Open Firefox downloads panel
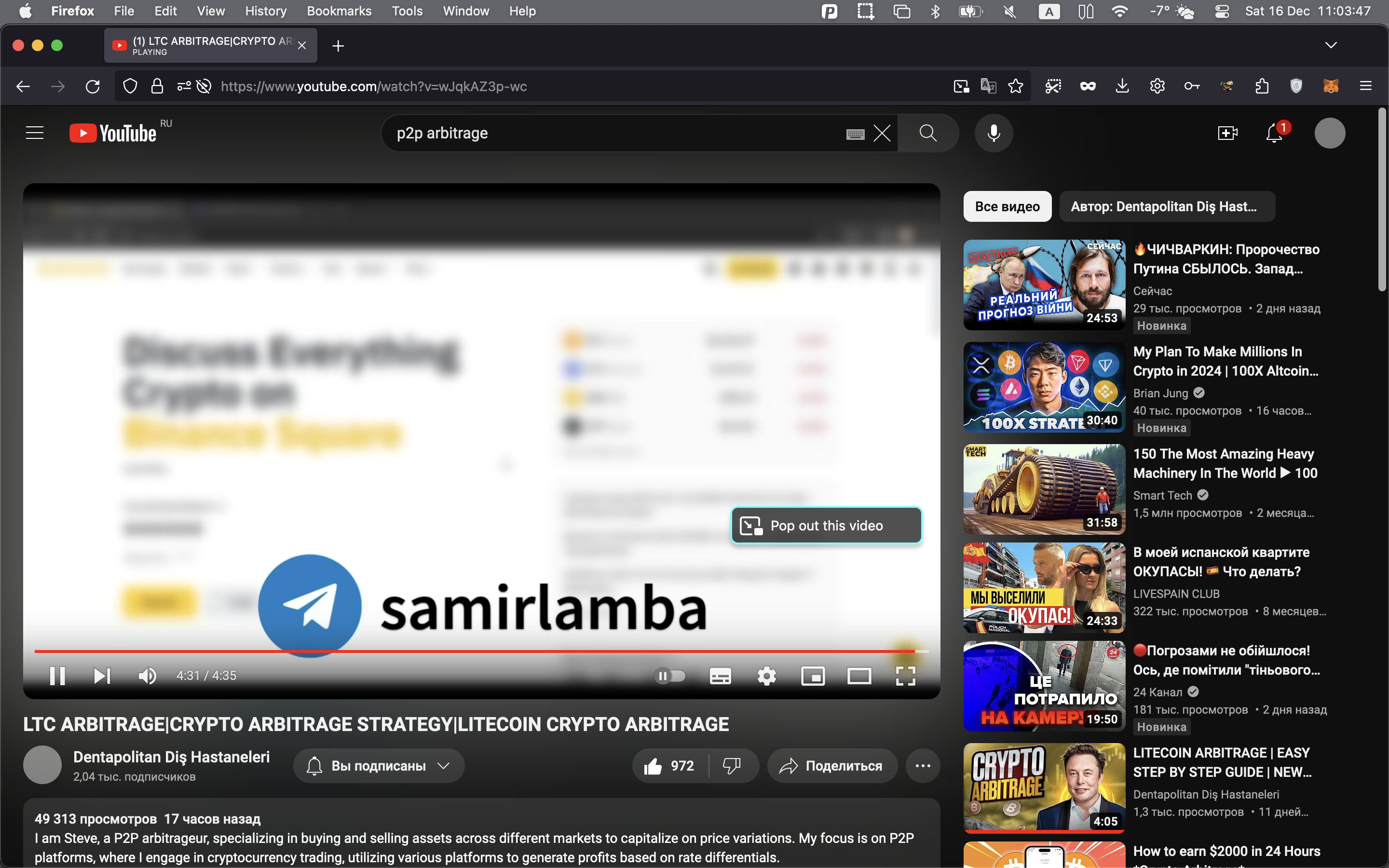1389x868 pixels. coord(1122,86)
